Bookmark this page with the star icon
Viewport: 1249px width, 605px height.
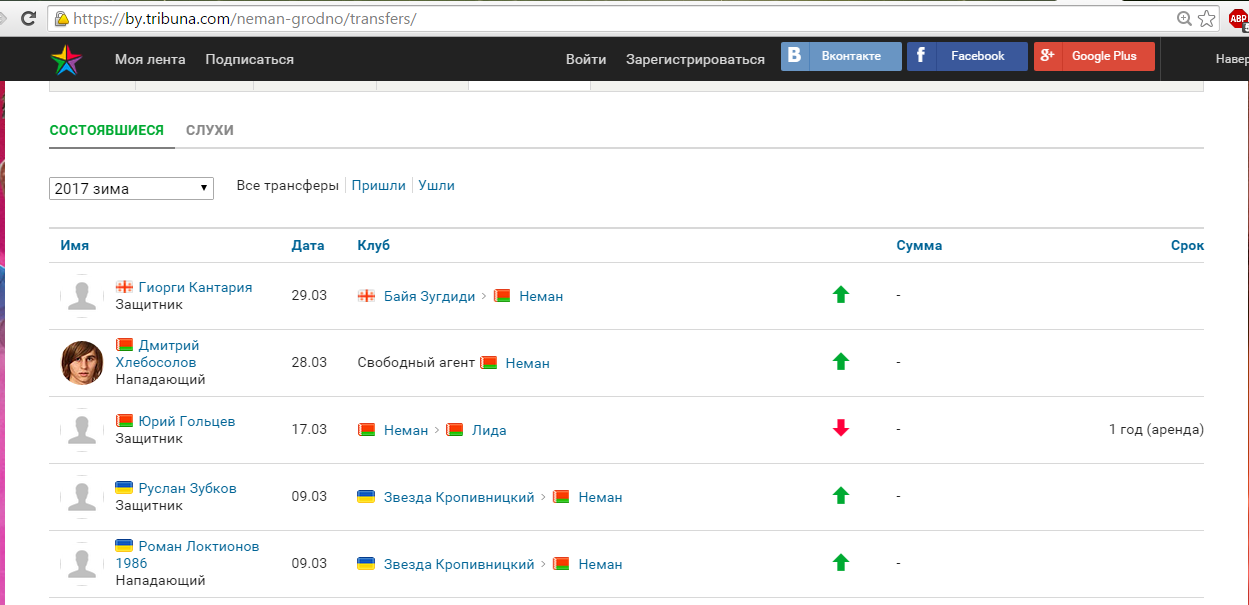tap(1207, 18)
